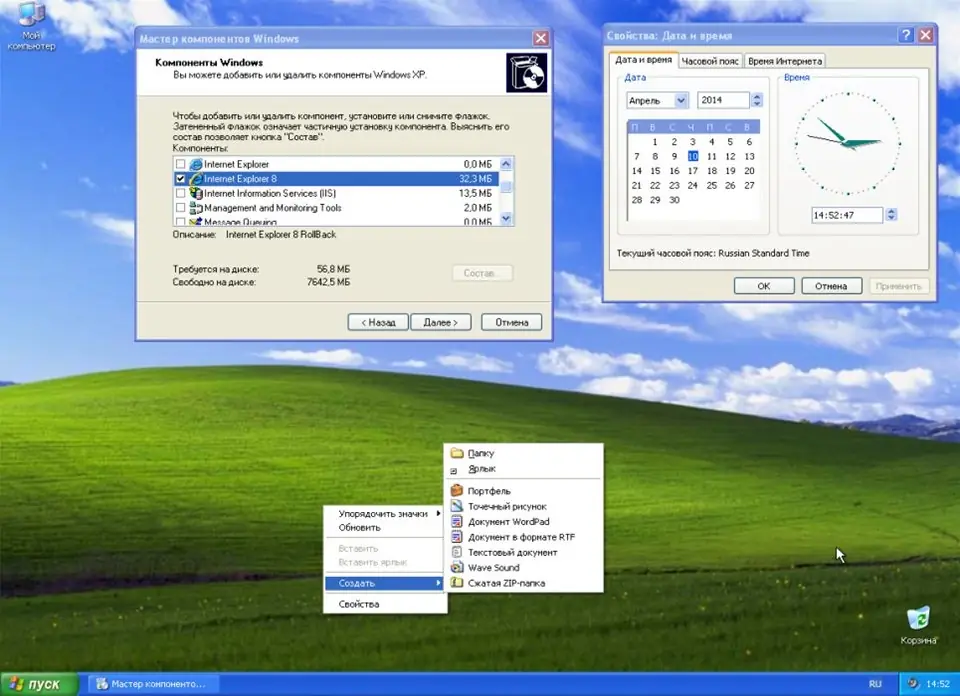Check the Message Queuing checkbox
The image size is (960, 696).
[180, 222]
